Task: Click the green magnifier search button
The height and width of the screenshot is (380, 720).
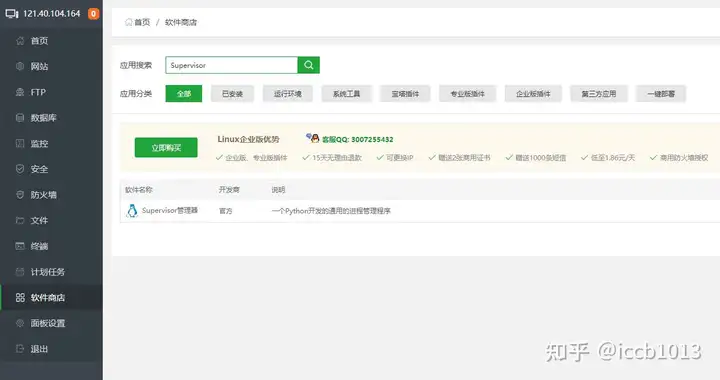Action: [309, 65]
